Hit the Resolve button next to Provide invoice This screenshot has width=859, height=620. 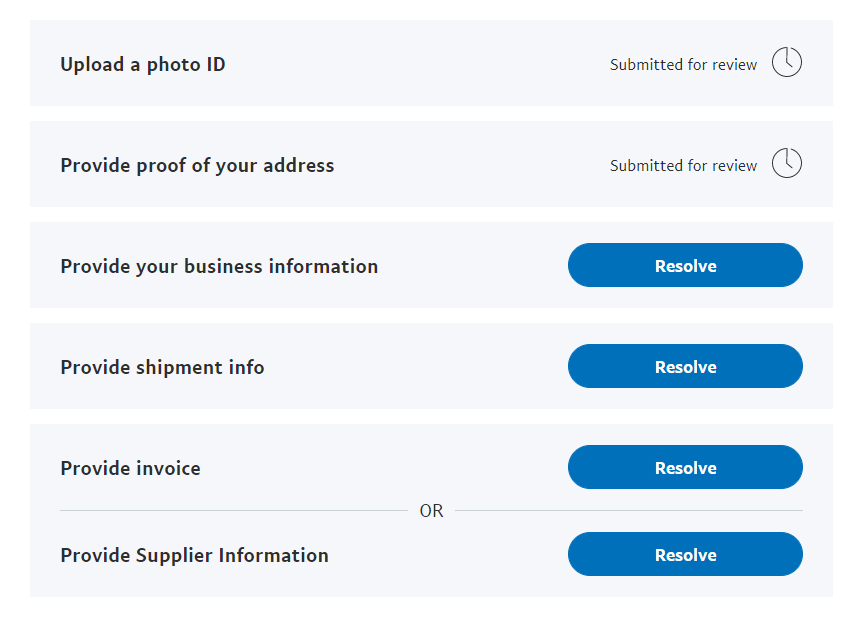click(685, 468)
